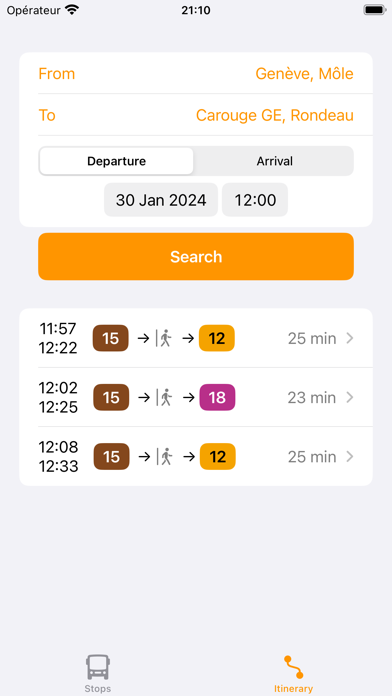Open the 12:00 time picker

[x=255, y=200]
